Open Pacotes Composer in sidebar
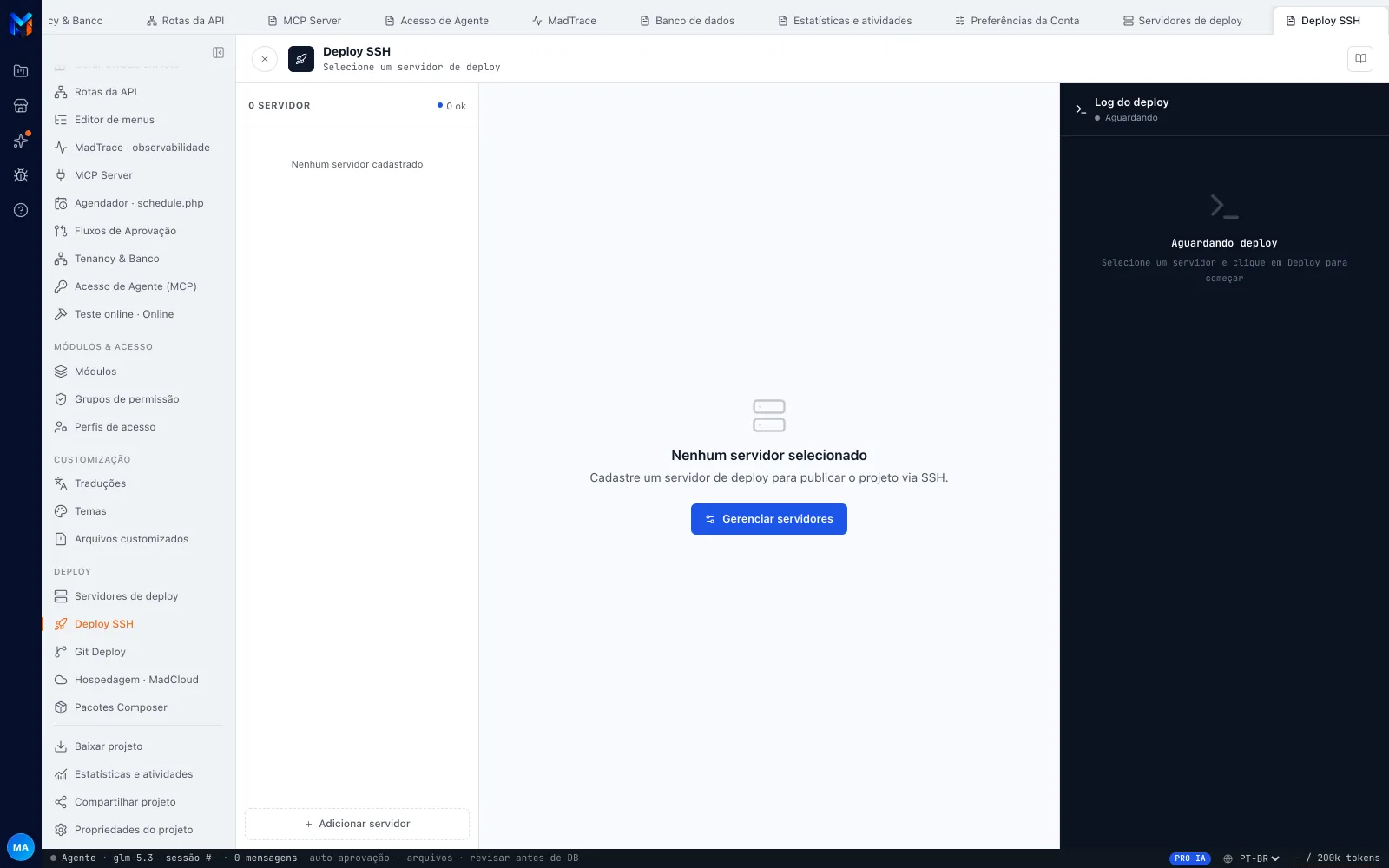 point(138,707)
